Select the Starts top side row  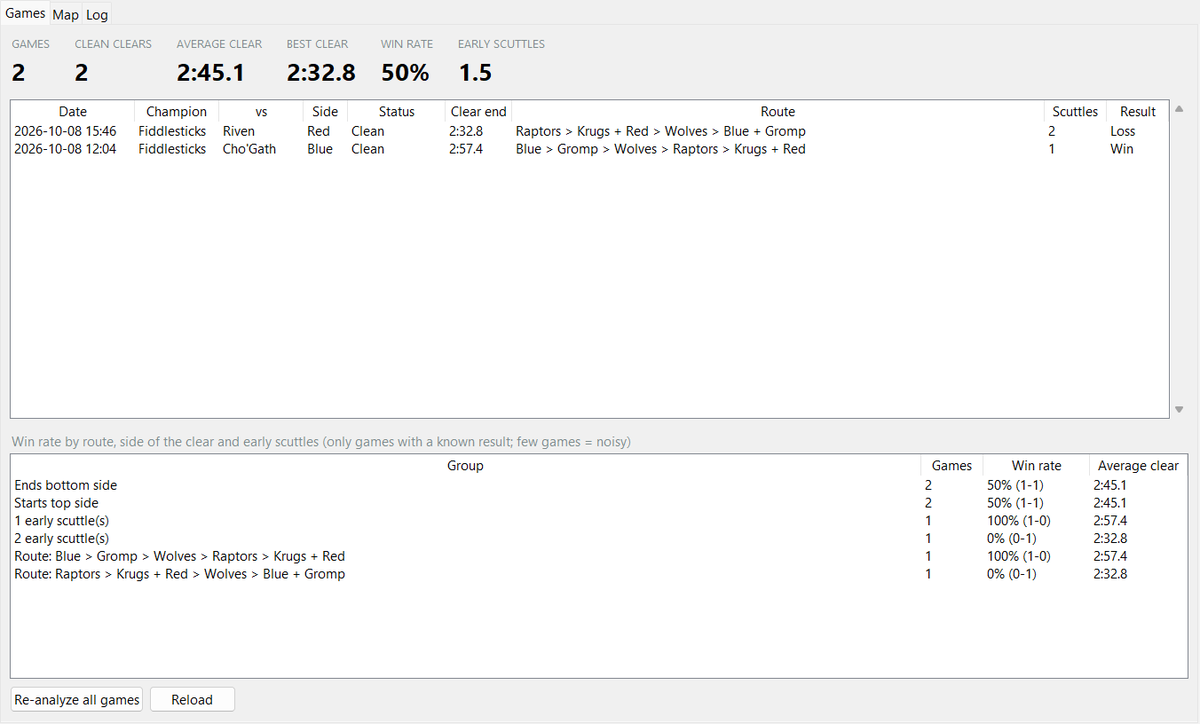pyautogui.click(x=600, y=503)
